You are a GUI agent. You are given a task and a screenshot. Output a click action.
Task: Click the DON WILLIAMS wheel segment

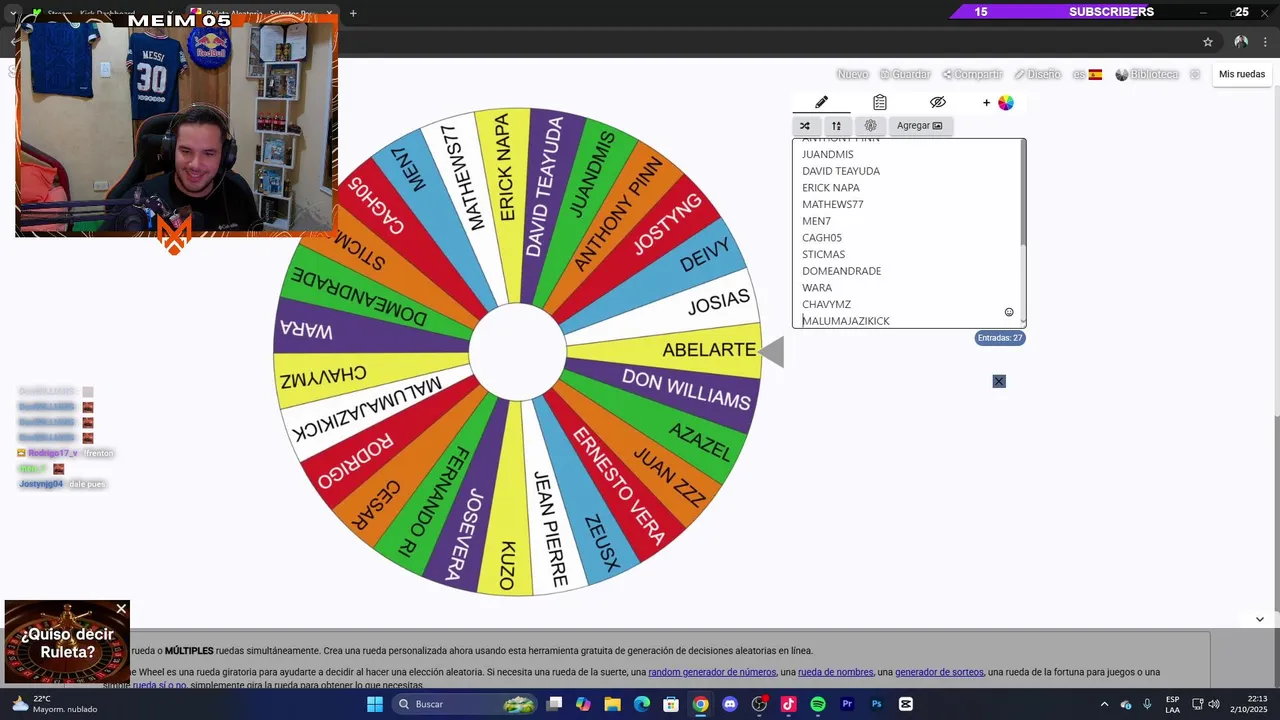(686, 389)
